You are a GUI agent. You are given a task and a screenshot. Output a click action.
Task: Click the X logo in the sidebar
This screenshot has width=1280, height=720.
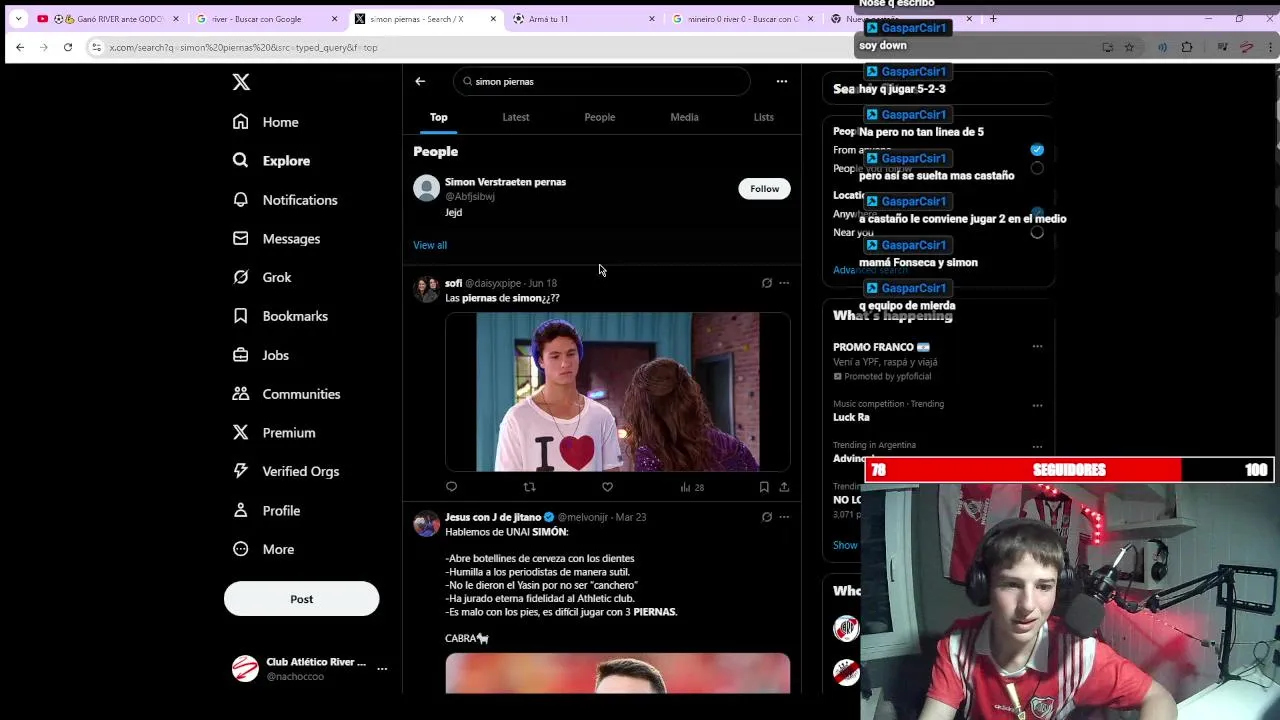tap(241, 82)
